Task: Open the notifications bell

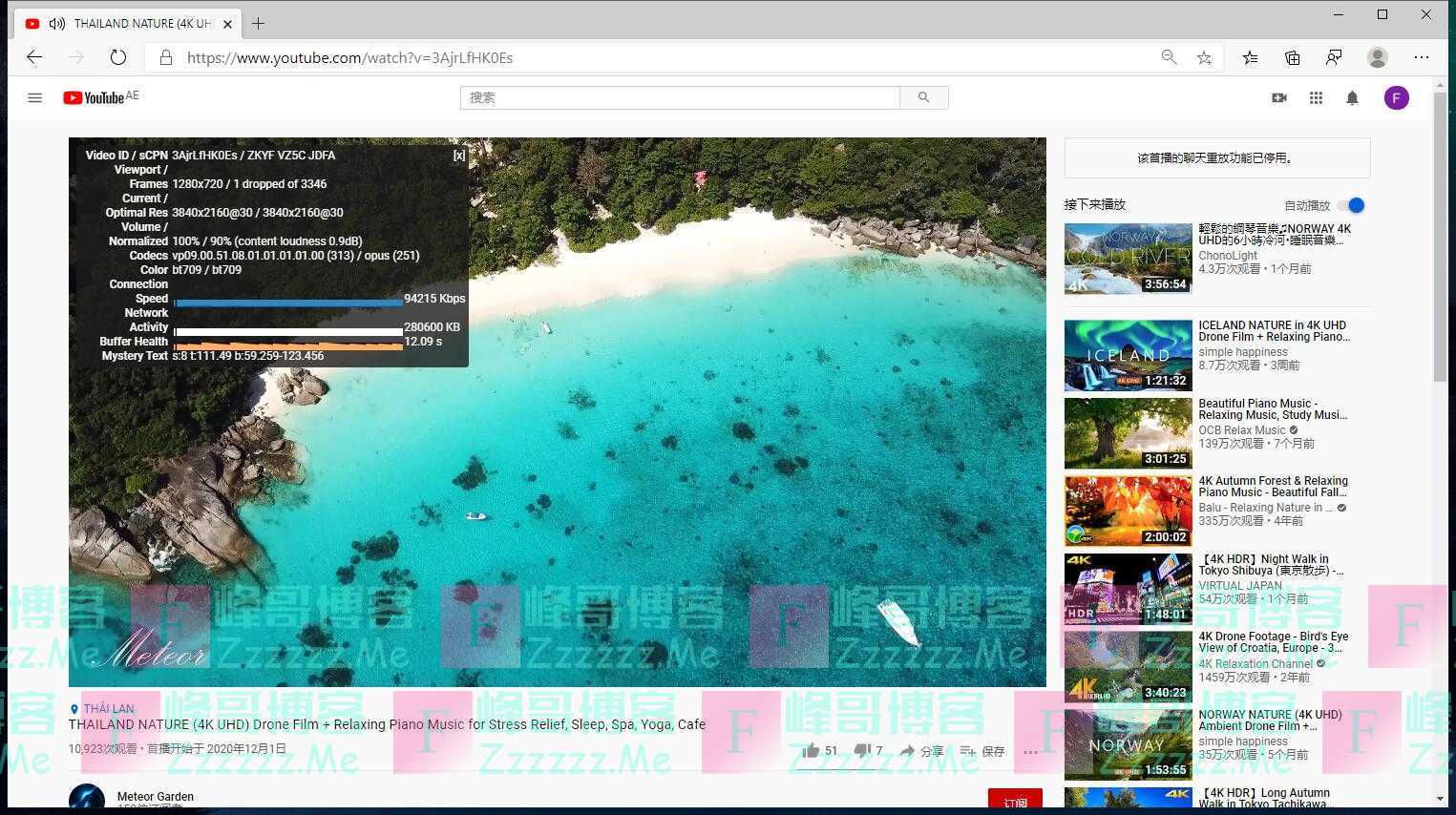Action: pos(1352,97)
